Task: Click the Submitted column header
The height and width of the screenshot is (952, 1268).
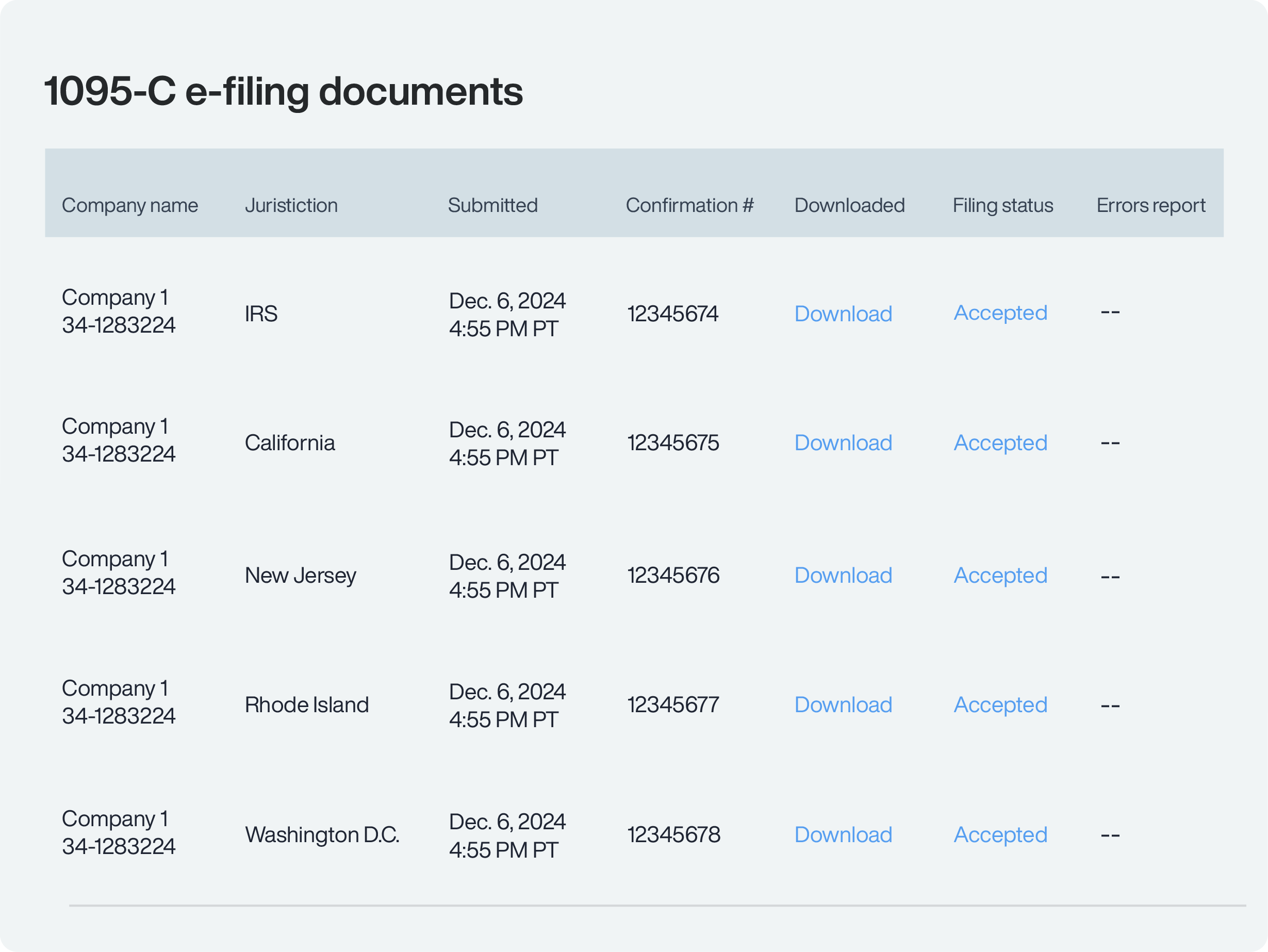Action: coord(492,205)
